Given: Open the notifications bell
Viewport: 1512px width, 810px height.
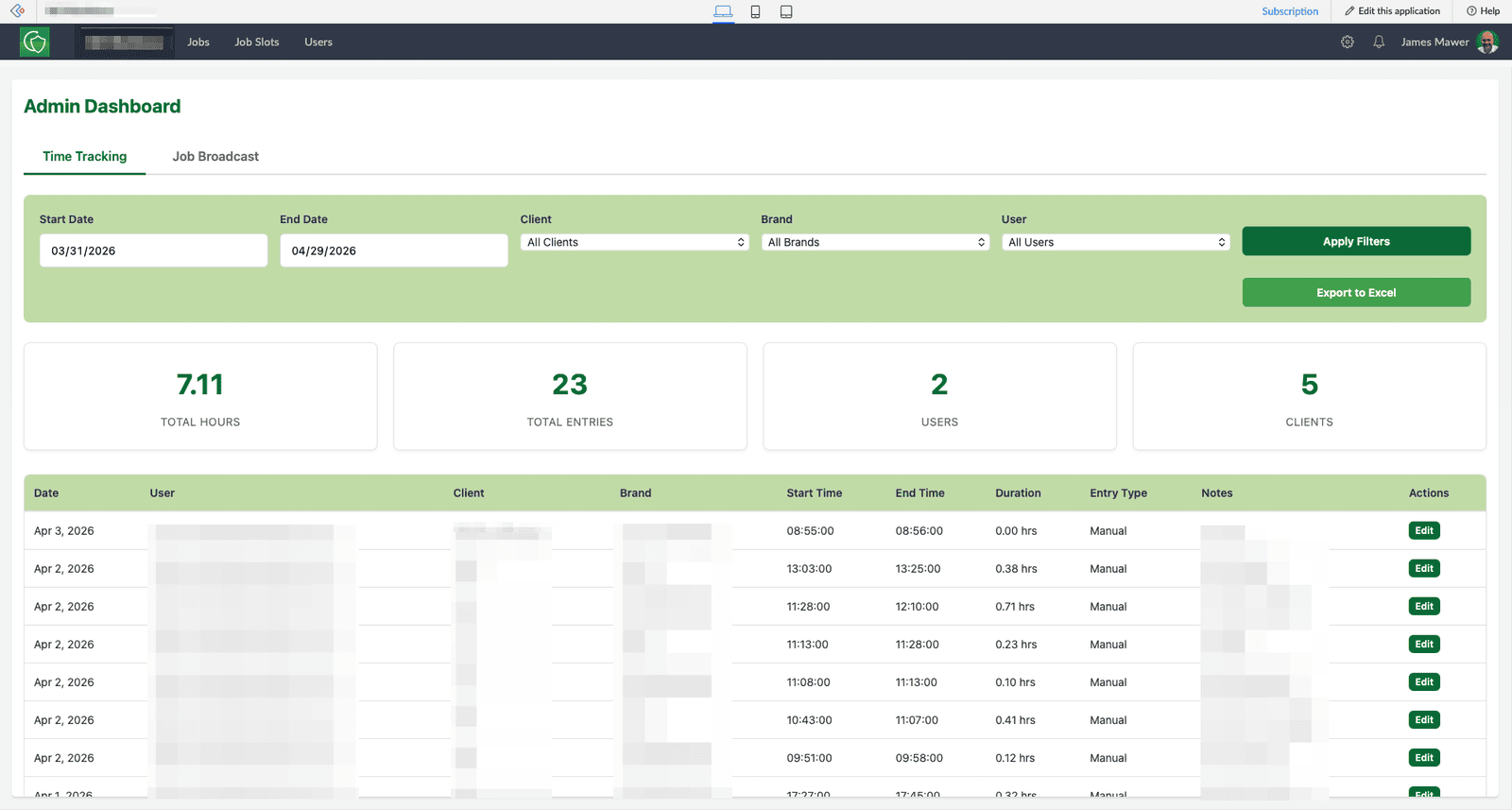Looking at the screenshot, I should 1379,42.
